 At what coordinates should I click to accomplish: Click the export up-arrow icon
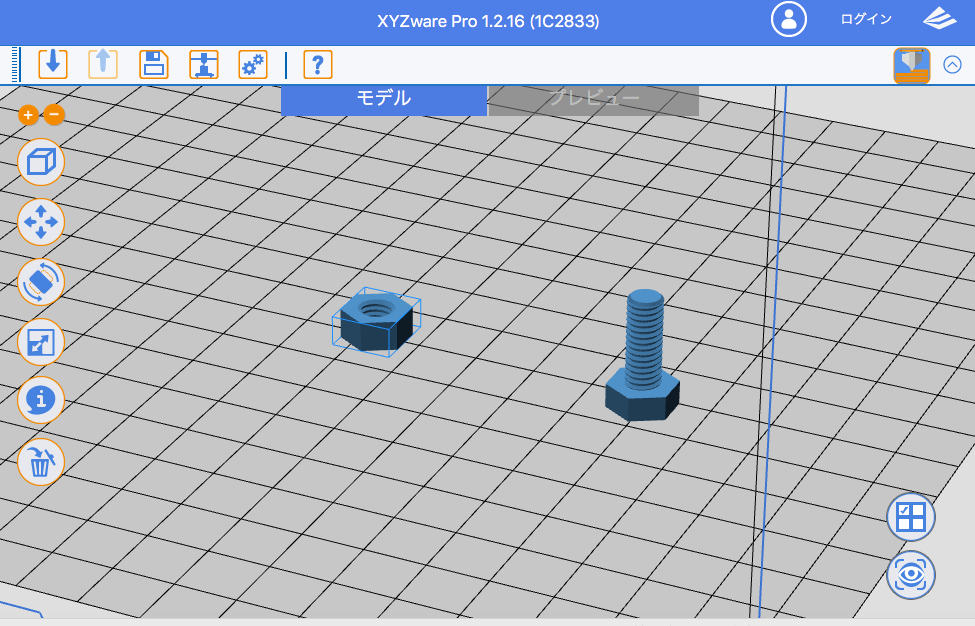coord(103,64)
